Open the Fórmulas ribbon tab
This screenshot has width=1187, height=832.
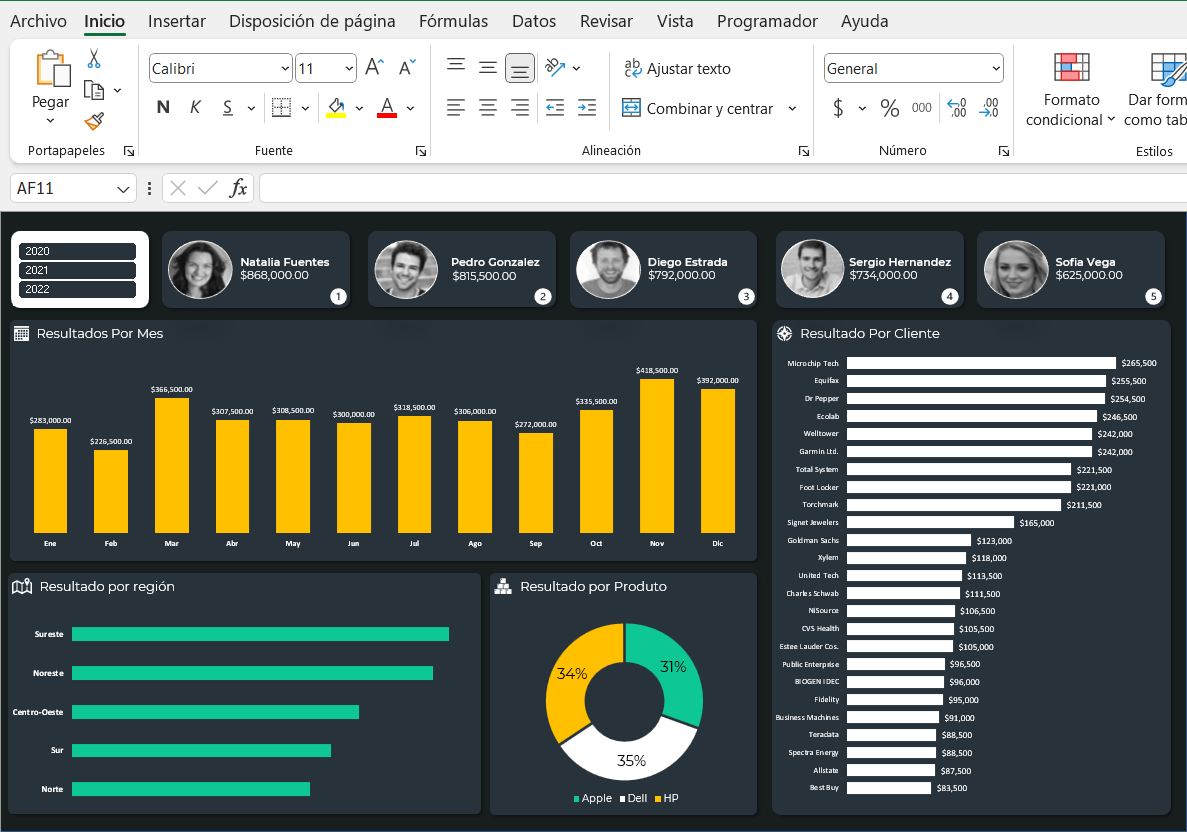453,21
